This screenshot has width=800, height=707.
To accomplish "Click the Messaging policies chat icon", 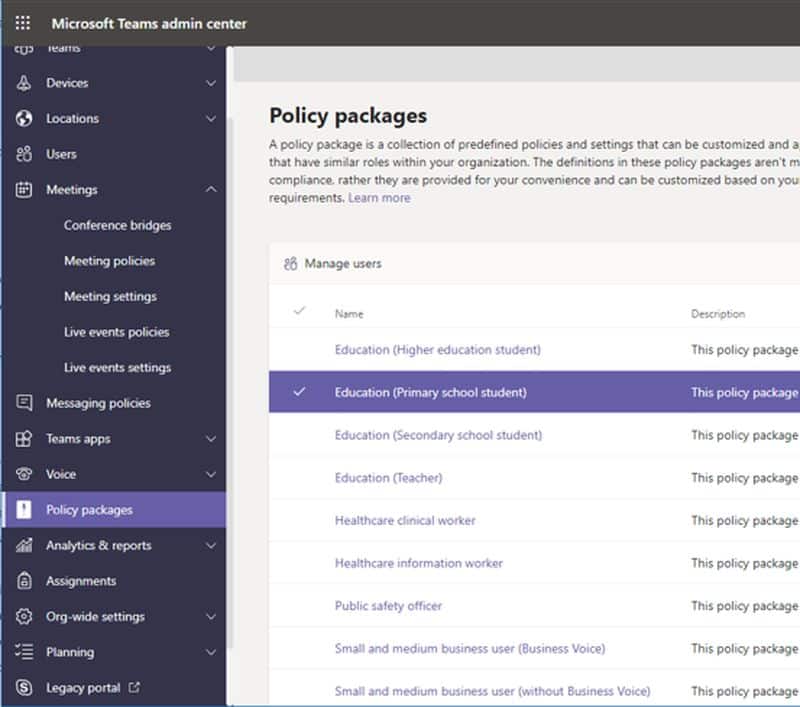I will coord(23,403).
